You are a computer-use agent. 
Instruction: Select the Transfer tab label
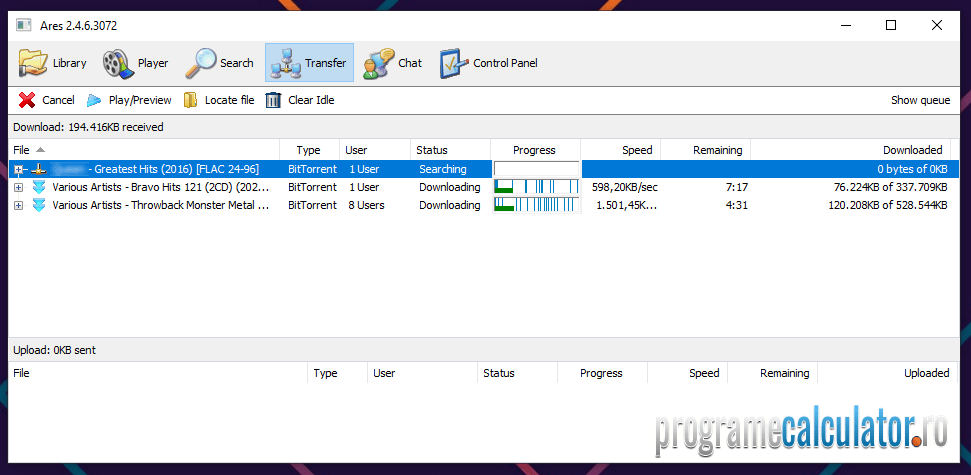(x=325, y=63)
